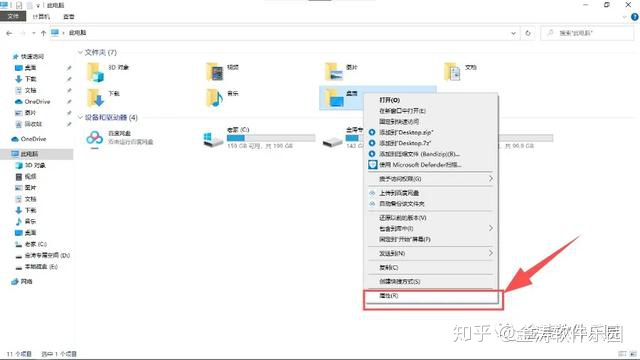
Task: Open the 查看 ribbon tab
Action: 69,17
